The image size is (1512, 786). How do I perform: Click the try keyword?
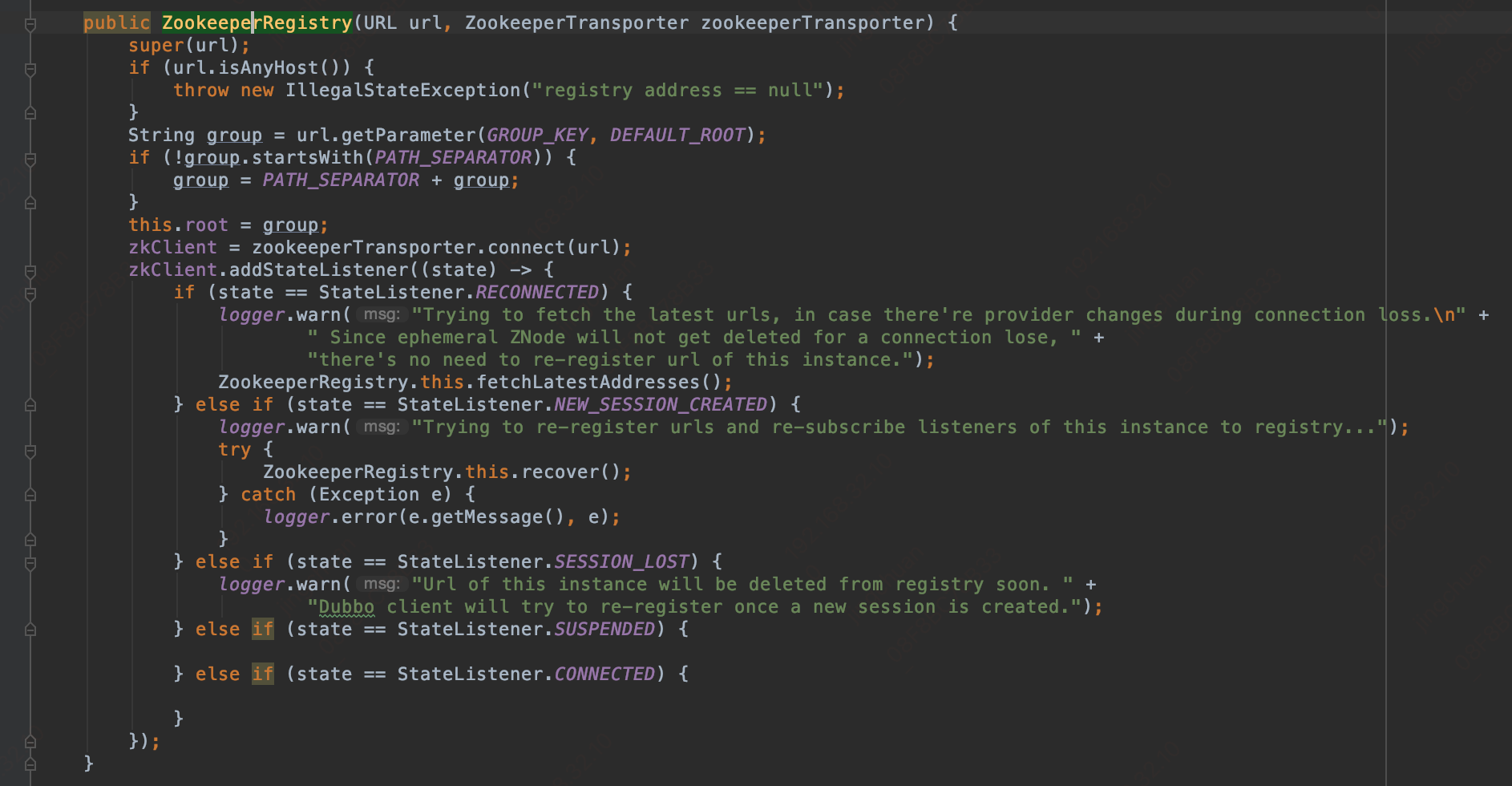[x=234, y=450]
